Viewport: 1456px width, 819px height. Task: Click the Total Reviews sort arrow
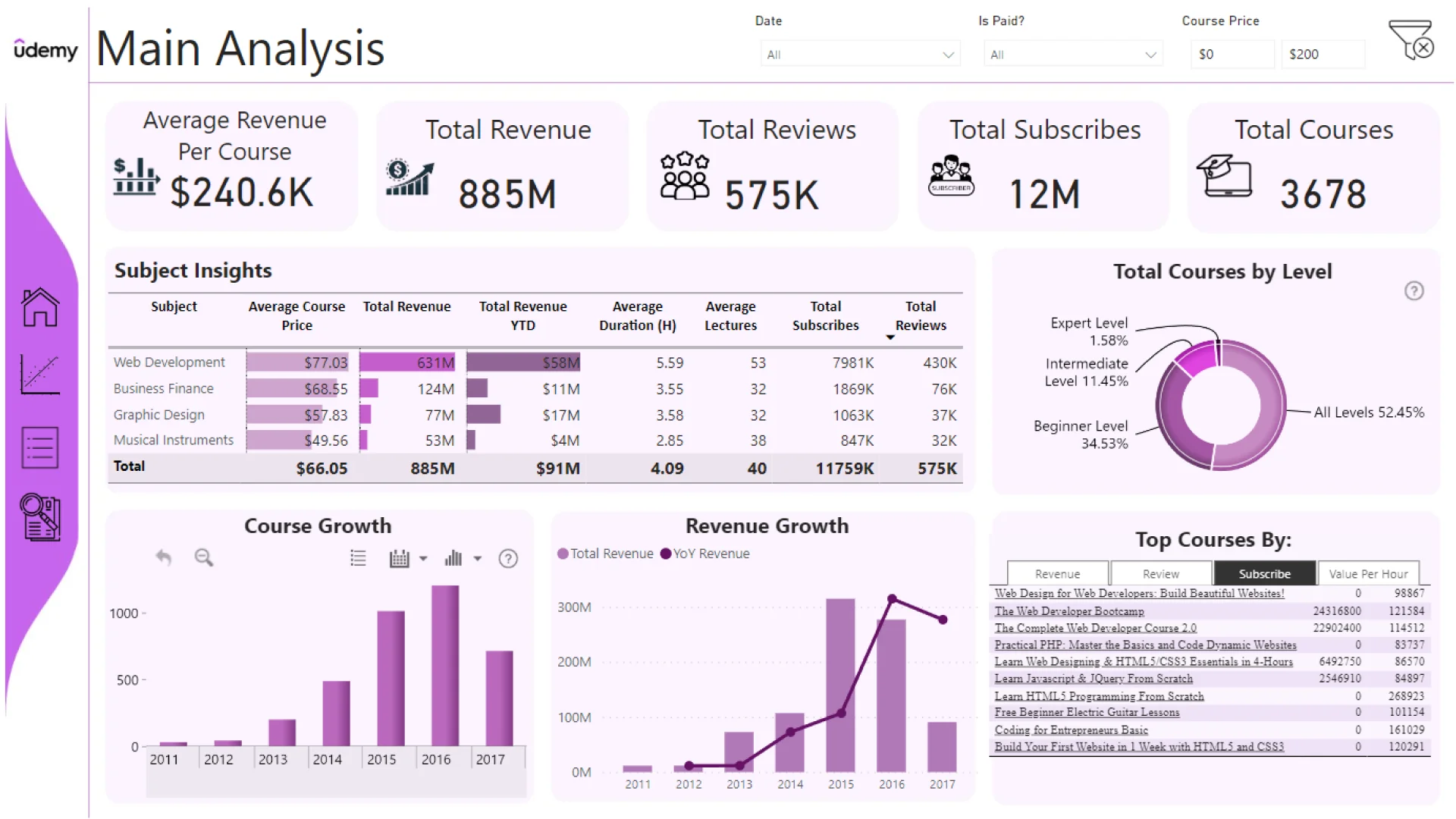pos(890,337)
